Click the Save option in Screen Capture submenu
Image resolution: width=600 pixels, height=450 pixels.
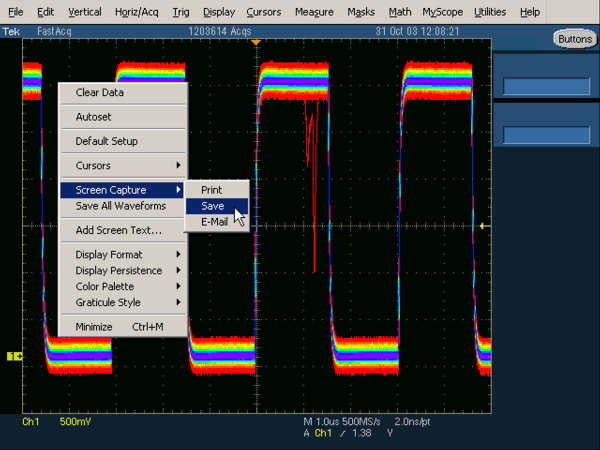(x=213, y=206)
